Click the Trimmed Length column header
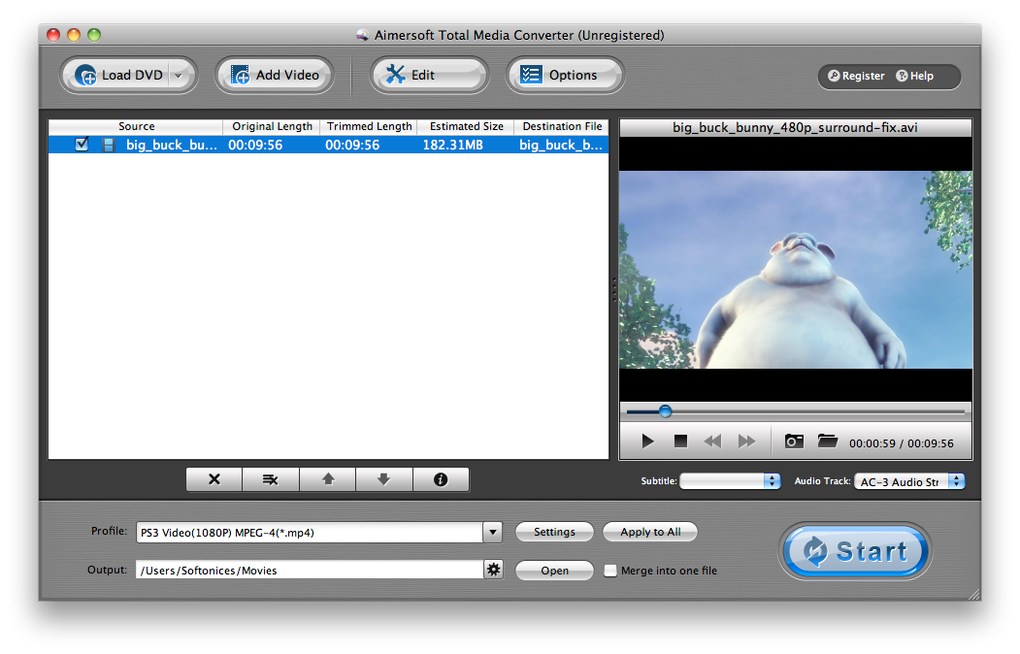 point(369,126)
